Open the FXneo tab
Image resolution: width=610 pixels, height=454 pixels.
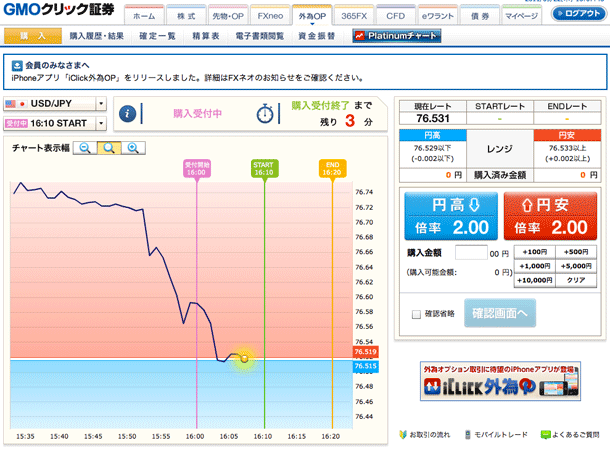click(x=270, y=16)
